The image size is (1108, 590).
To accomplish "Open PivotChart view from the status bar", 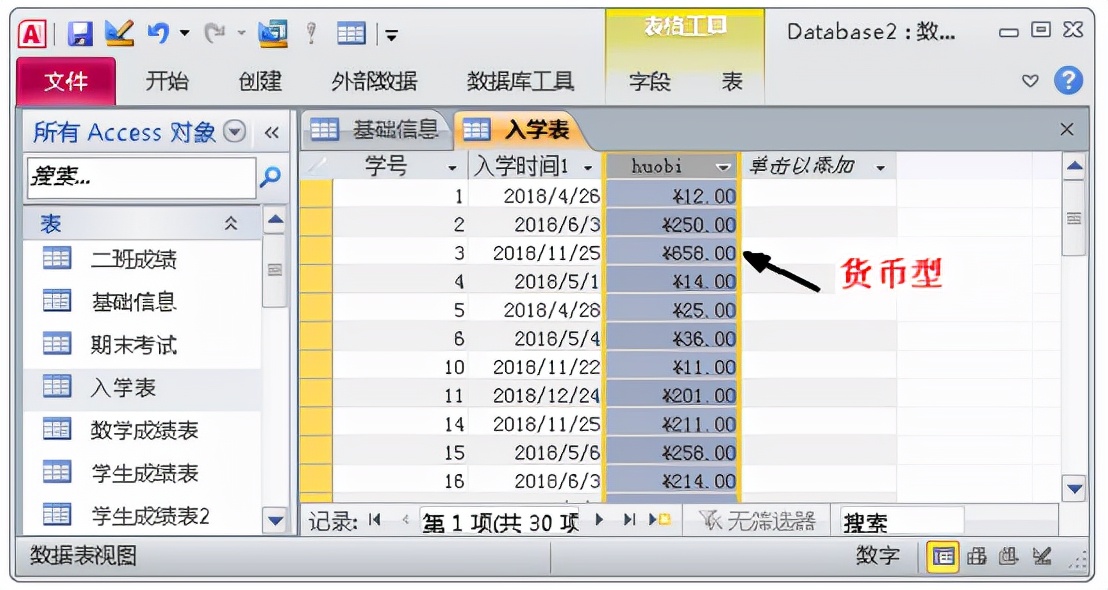I will click(x=1007, y=558).
